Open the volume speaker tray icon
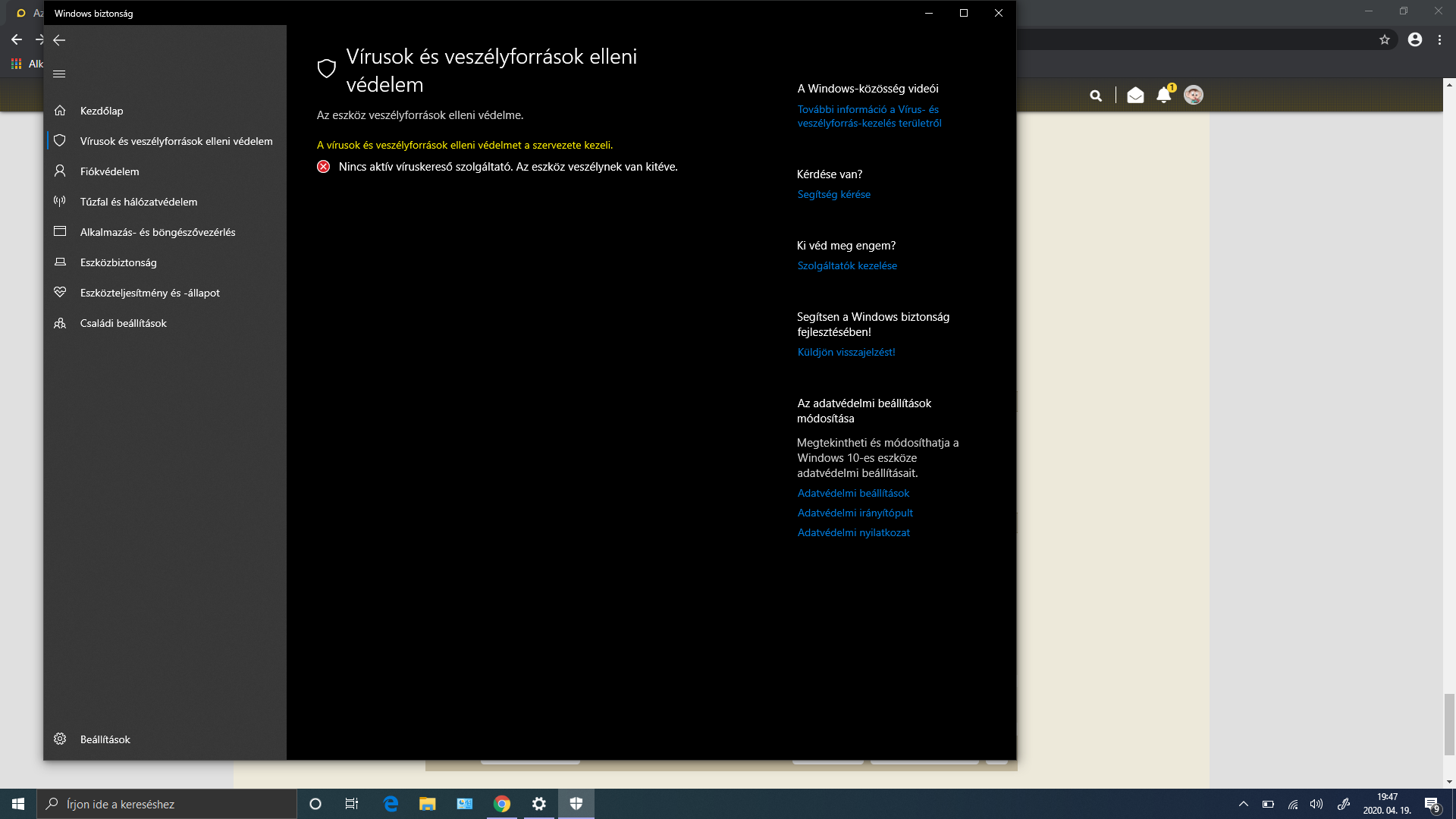Viewport: 1456px width, 819px height. 1316,804
